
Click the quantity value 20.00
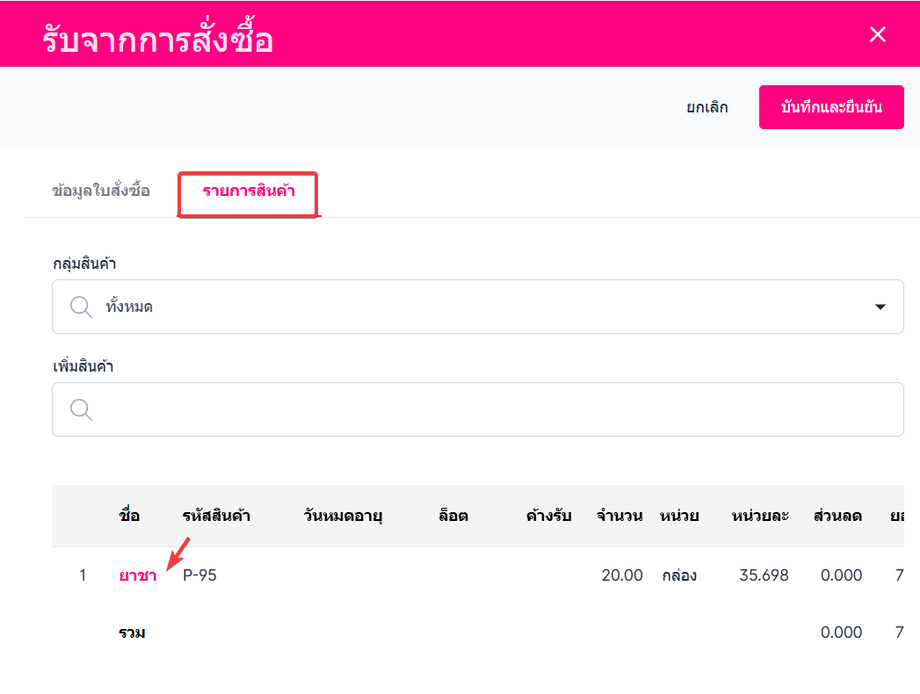pyautogui.click(x=622, y=575)
